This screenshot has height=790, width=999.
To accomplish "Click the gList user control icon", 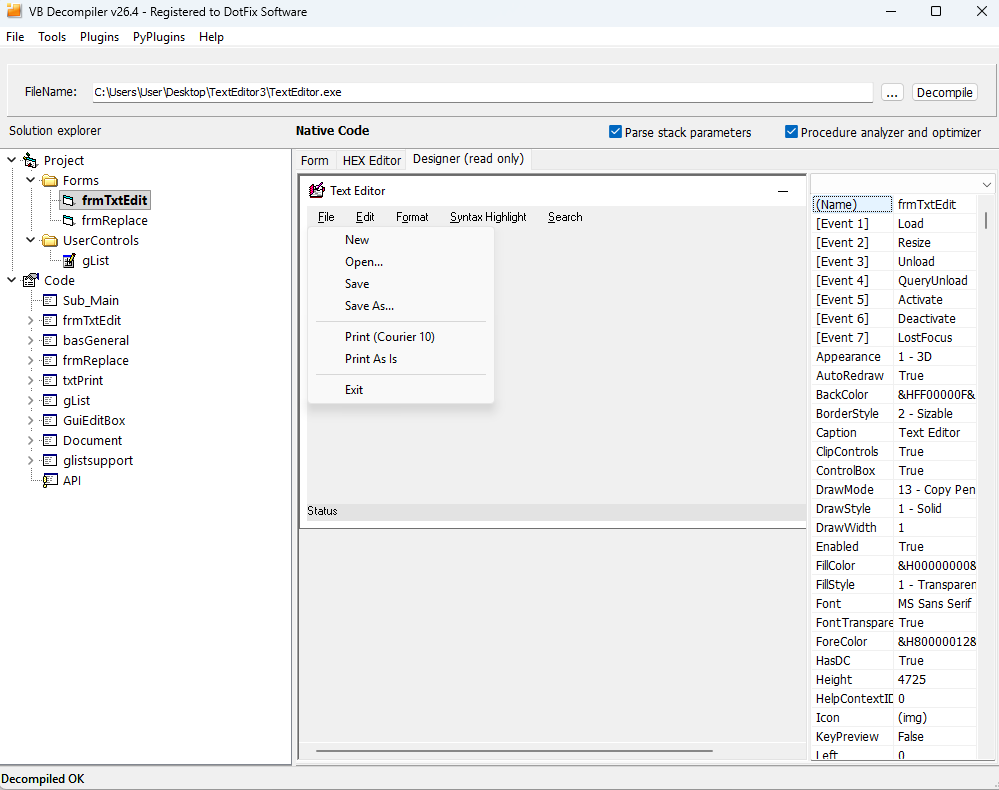I will [x=69, y=261].
